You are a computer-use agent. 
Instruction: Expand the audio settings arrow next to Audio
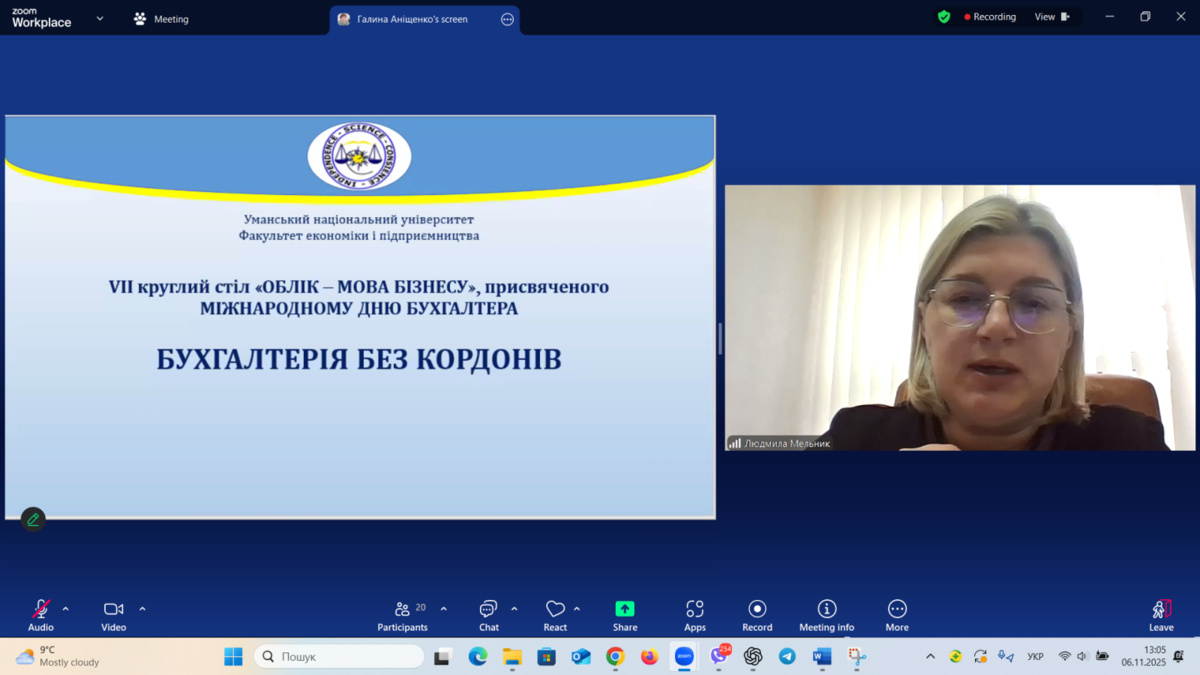coord(66,609)
